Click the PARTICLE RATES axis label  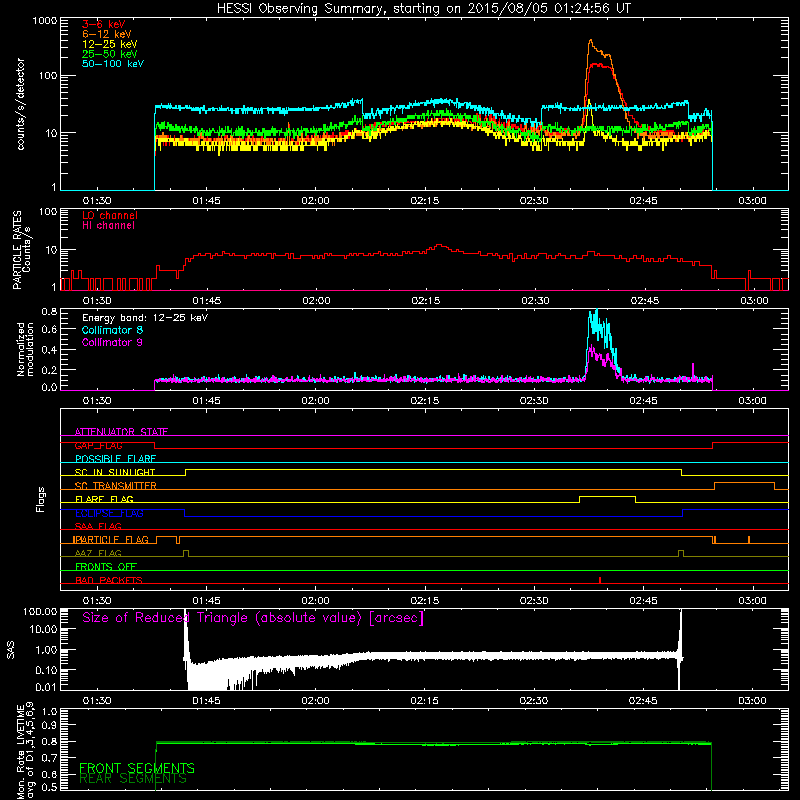21,249
